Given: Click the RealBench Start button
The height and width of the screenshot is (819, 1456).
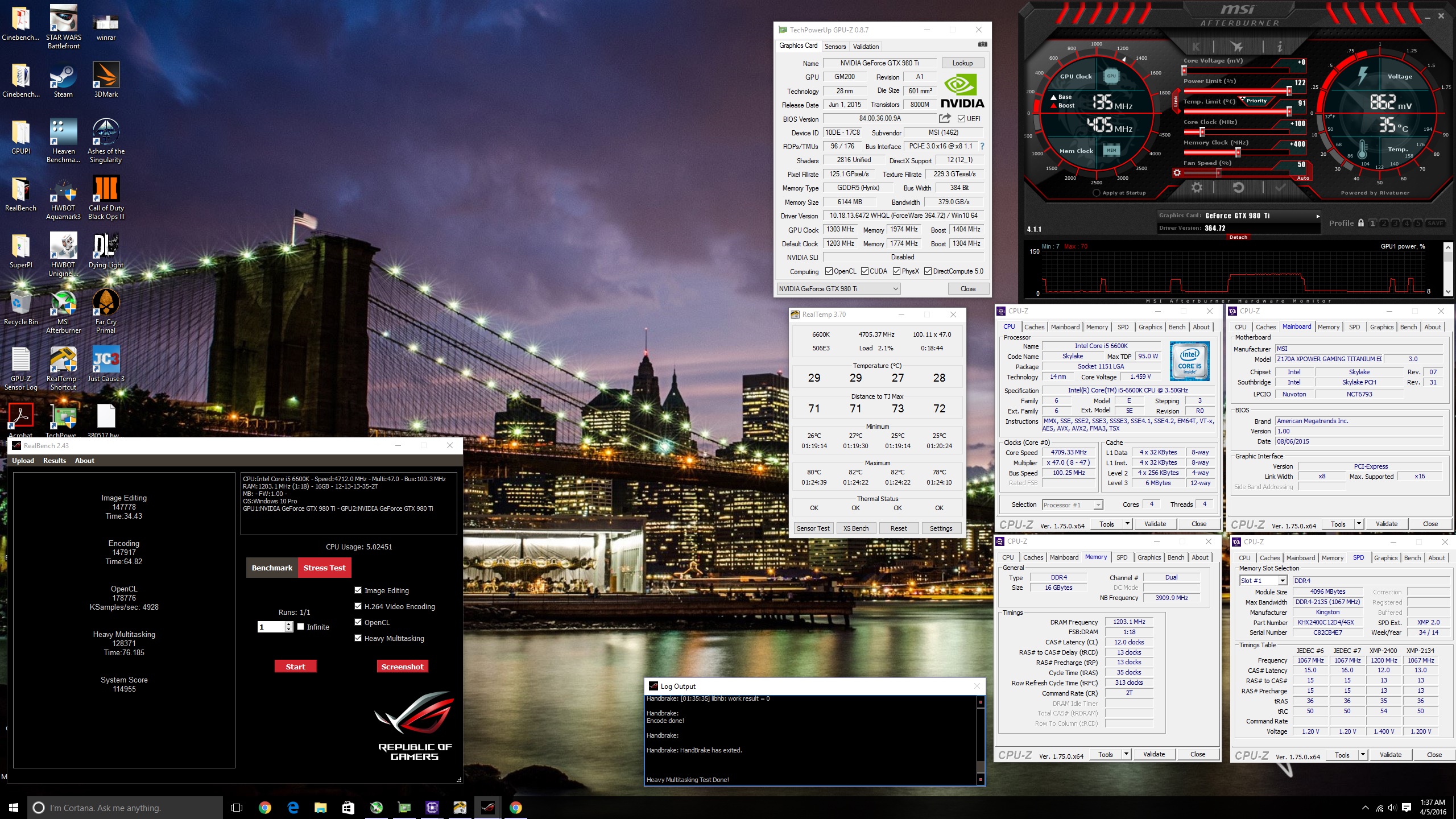Looking at the screenshot, I should [x=295, y=667].
